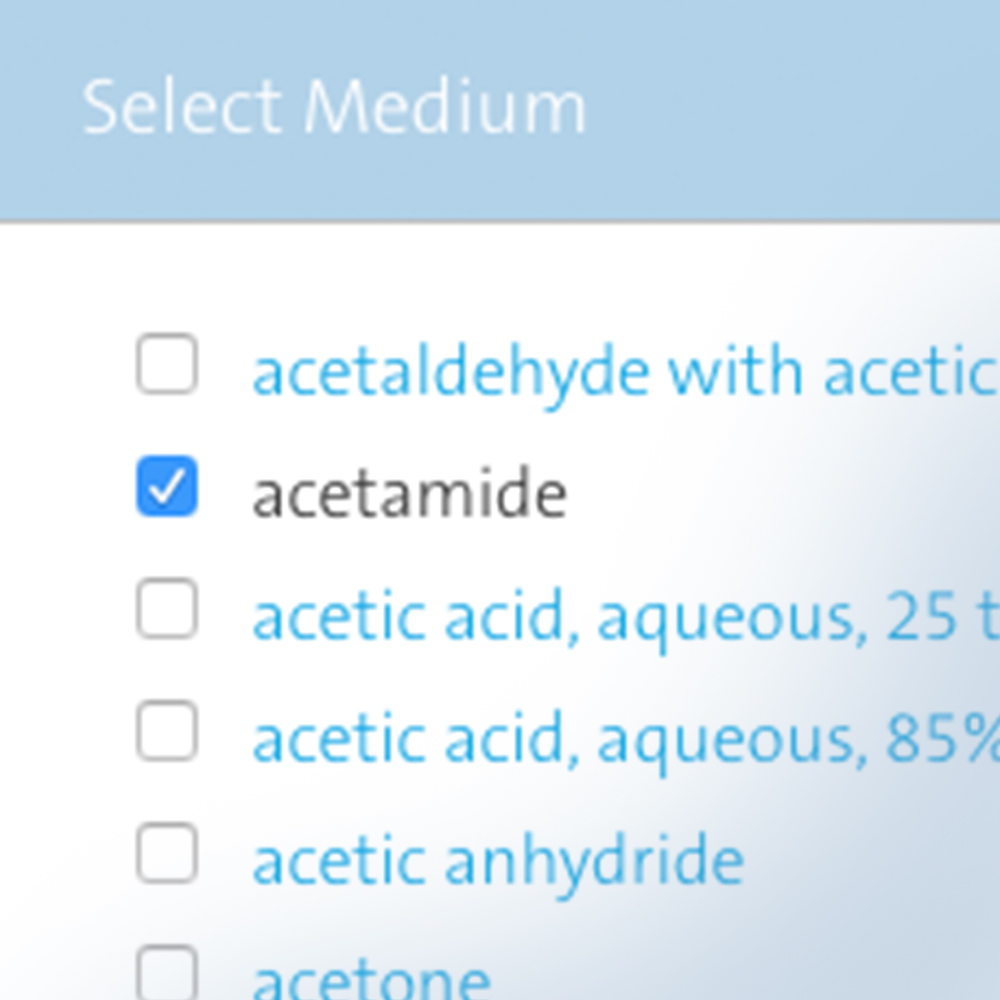Screen dimensions: 1000x1000
Task: Click the unchecked box icon before acetaldehyde
Action: 167,364
